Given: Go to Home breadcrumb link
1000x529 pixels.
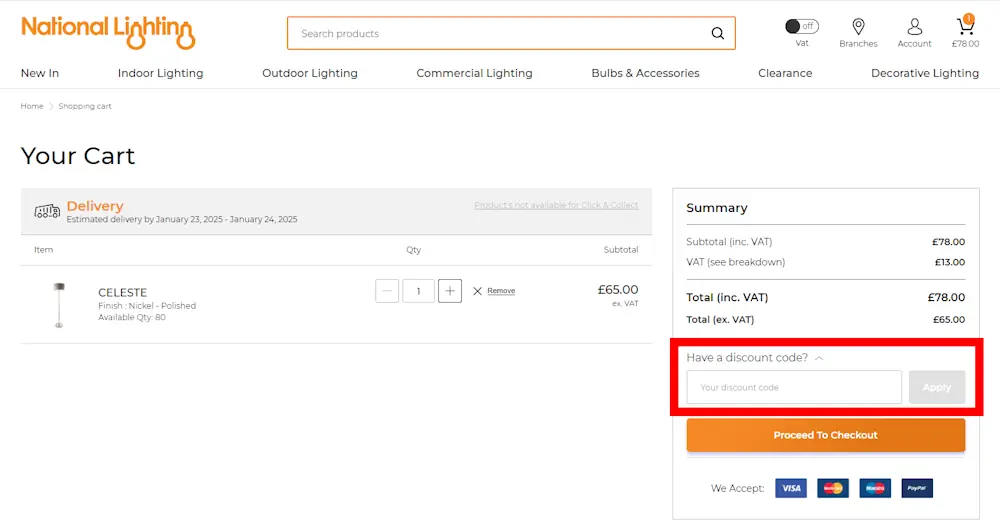Looking at the screenshot, I should 32,107.
